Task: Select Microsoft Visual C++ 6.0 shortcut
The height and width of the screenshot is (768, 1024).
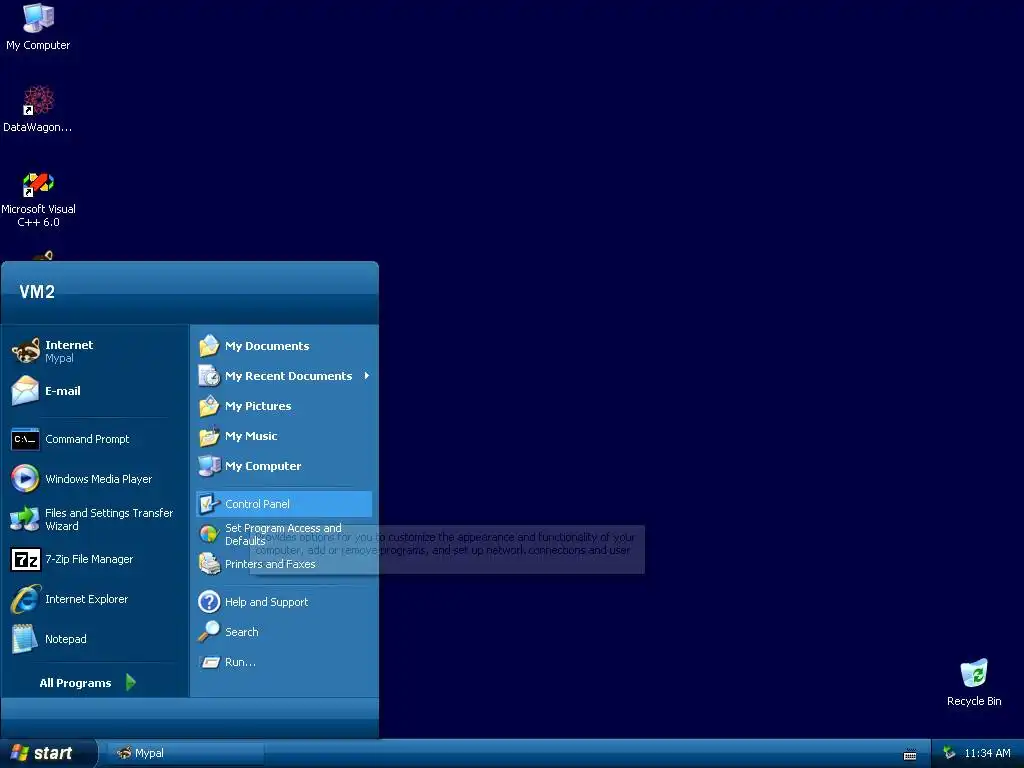Action: (x=38, y=199)
